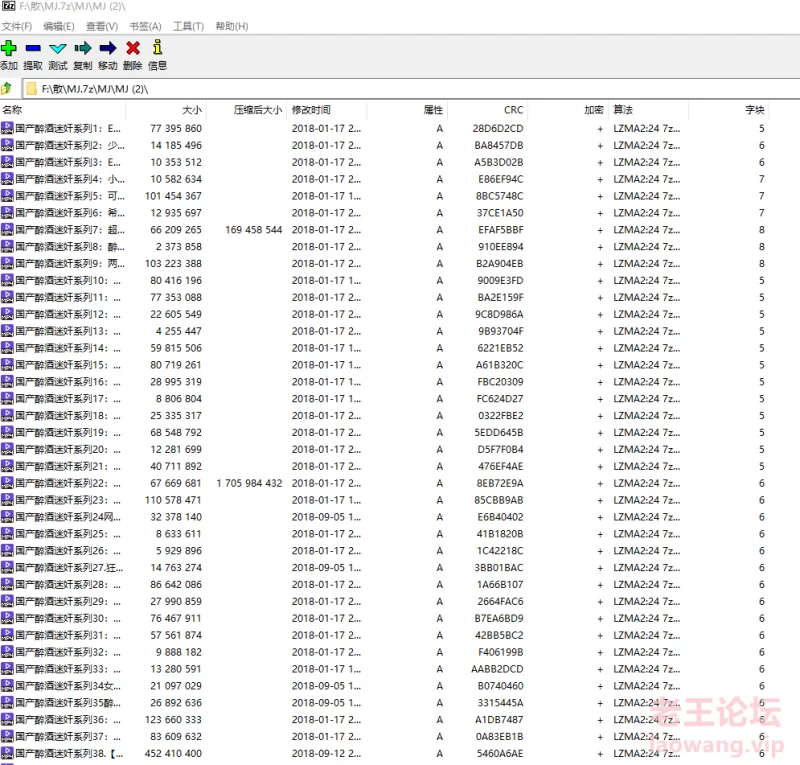Open the 文件(F) menu
The height and width of the screenshot is (765, 800).
17,26
